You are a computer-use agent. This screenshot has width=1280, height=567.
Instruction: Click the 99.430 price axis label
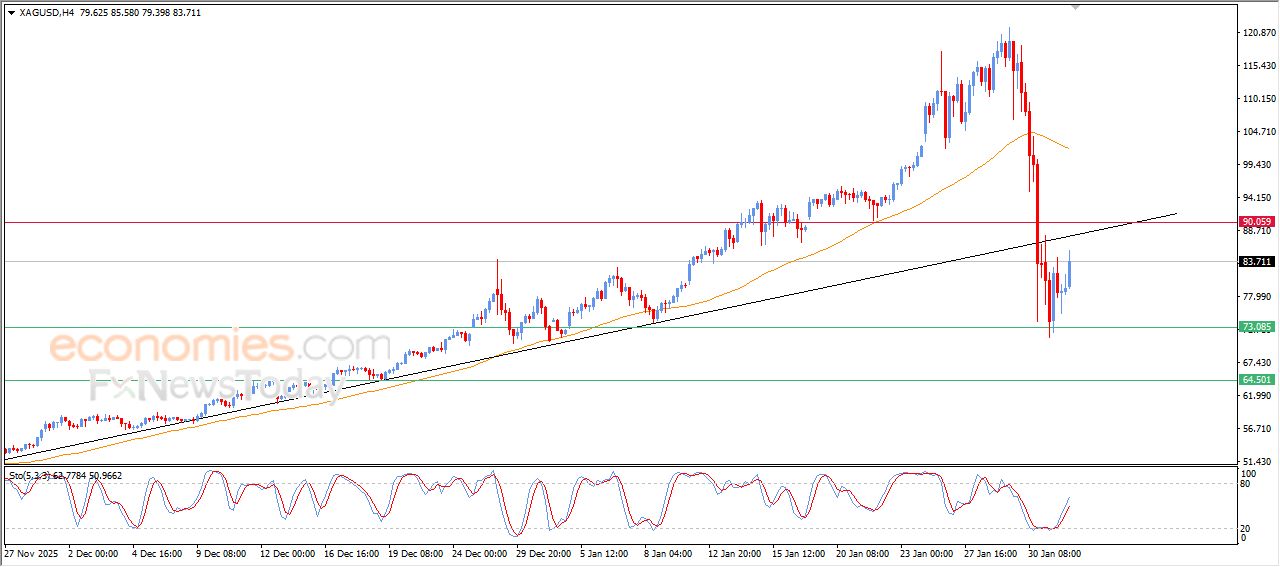point(1258,165)
